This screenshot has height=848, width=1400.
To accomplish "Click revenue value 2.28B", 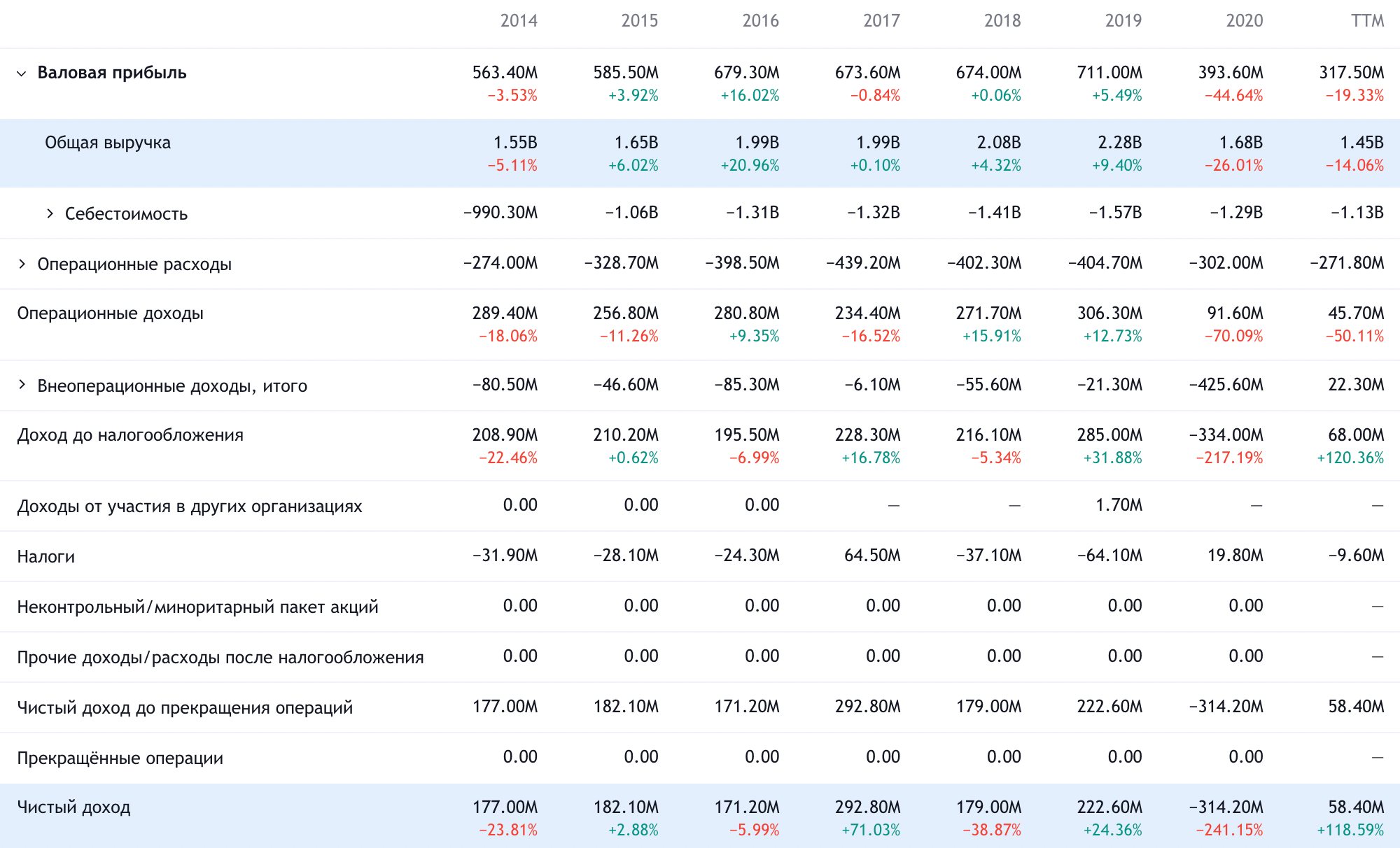I will 1120,143.
